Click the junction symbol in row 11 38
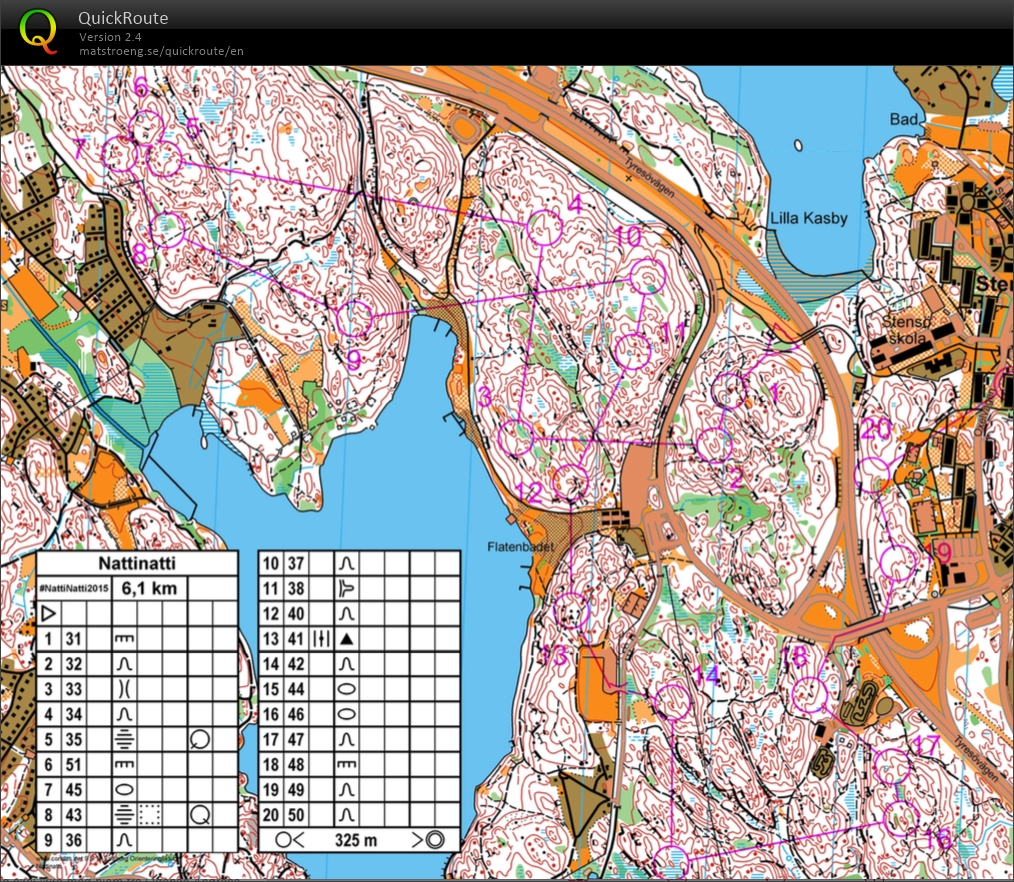 347,588
